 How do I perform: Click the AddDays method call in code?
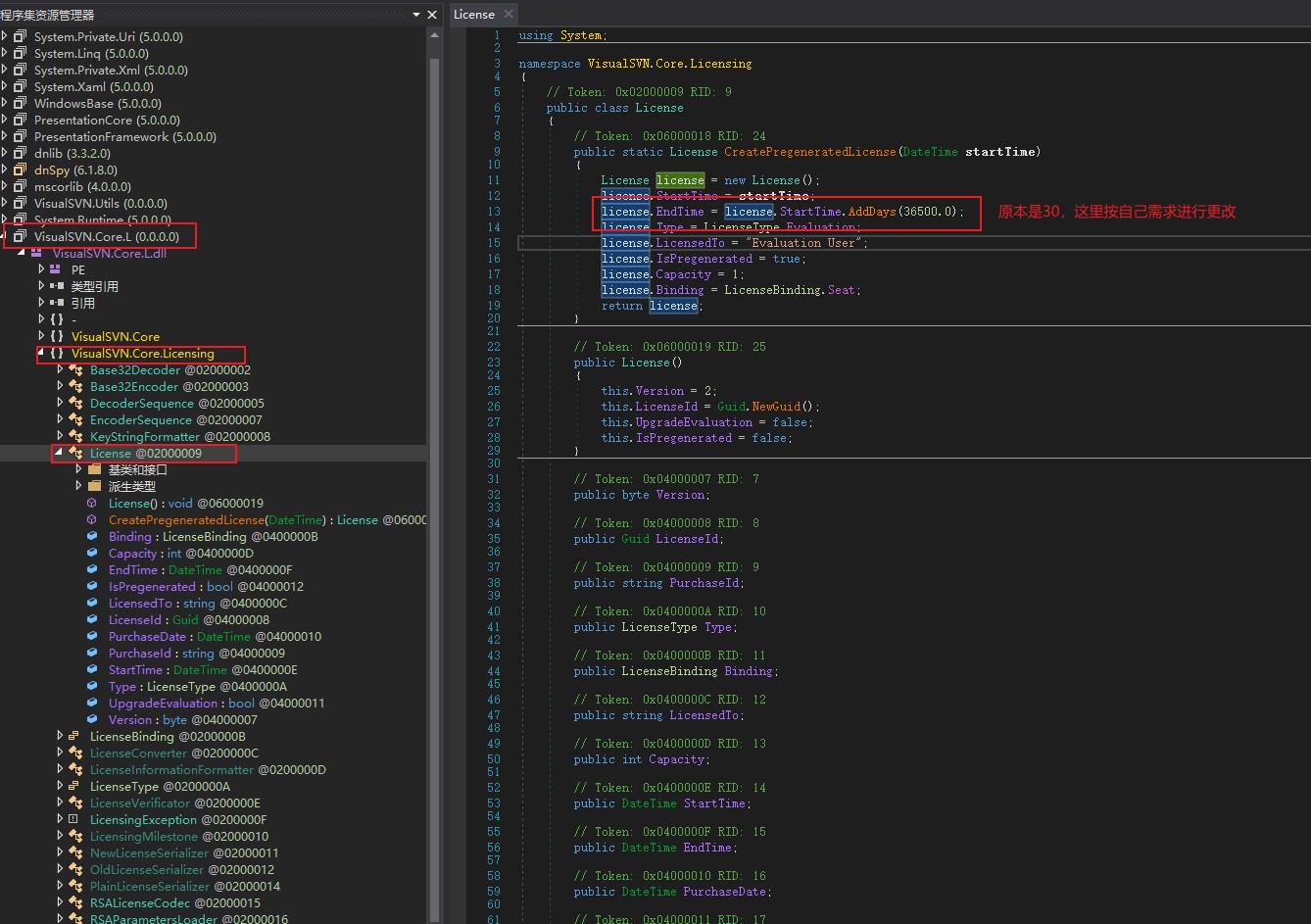[x=872, y=212]
